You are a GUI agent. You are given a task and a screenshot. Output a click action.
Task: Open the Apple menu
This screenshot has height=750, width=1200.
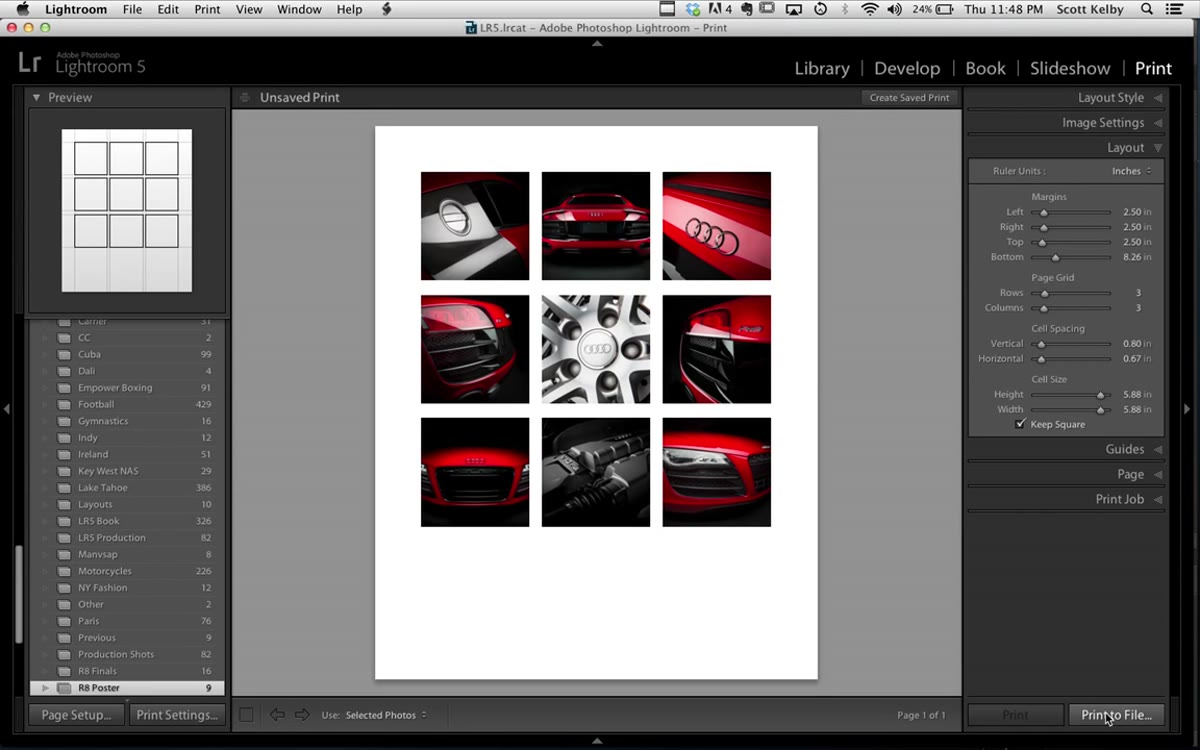(22, 9)
